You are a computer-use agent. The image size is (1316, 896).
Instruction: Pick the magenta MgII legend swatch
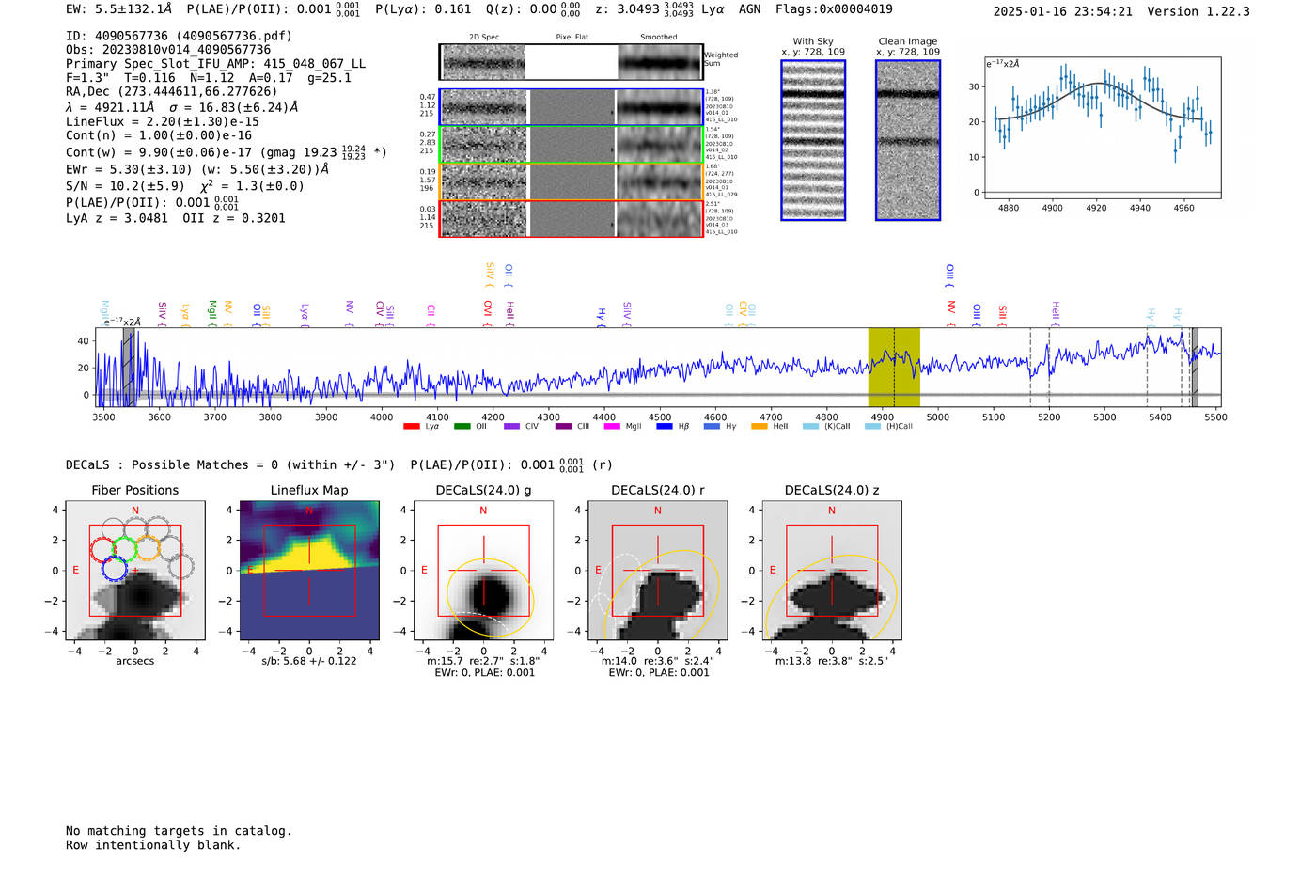point(612,427)
